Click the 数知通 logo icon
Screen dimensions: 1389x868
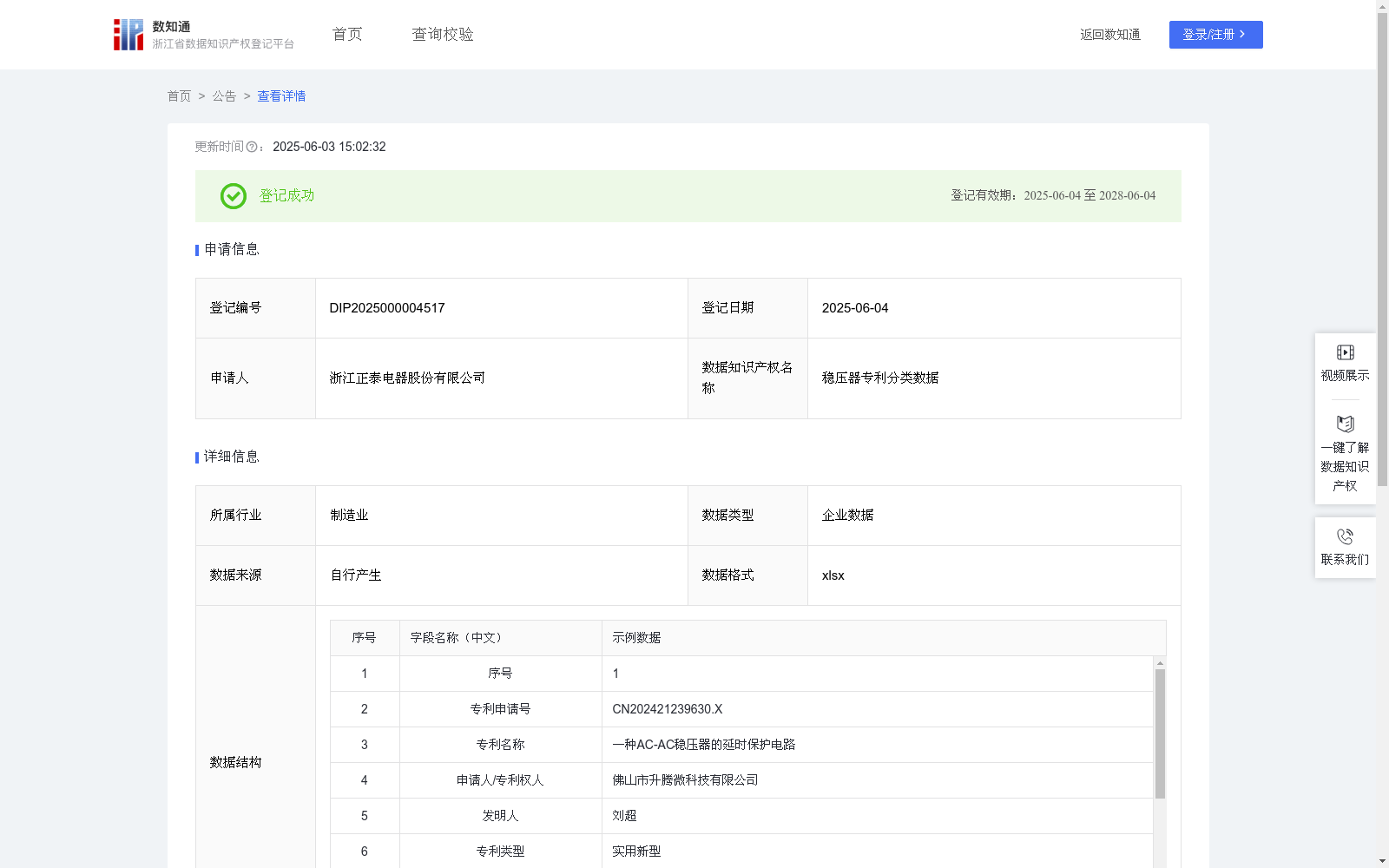pos(128,35)
